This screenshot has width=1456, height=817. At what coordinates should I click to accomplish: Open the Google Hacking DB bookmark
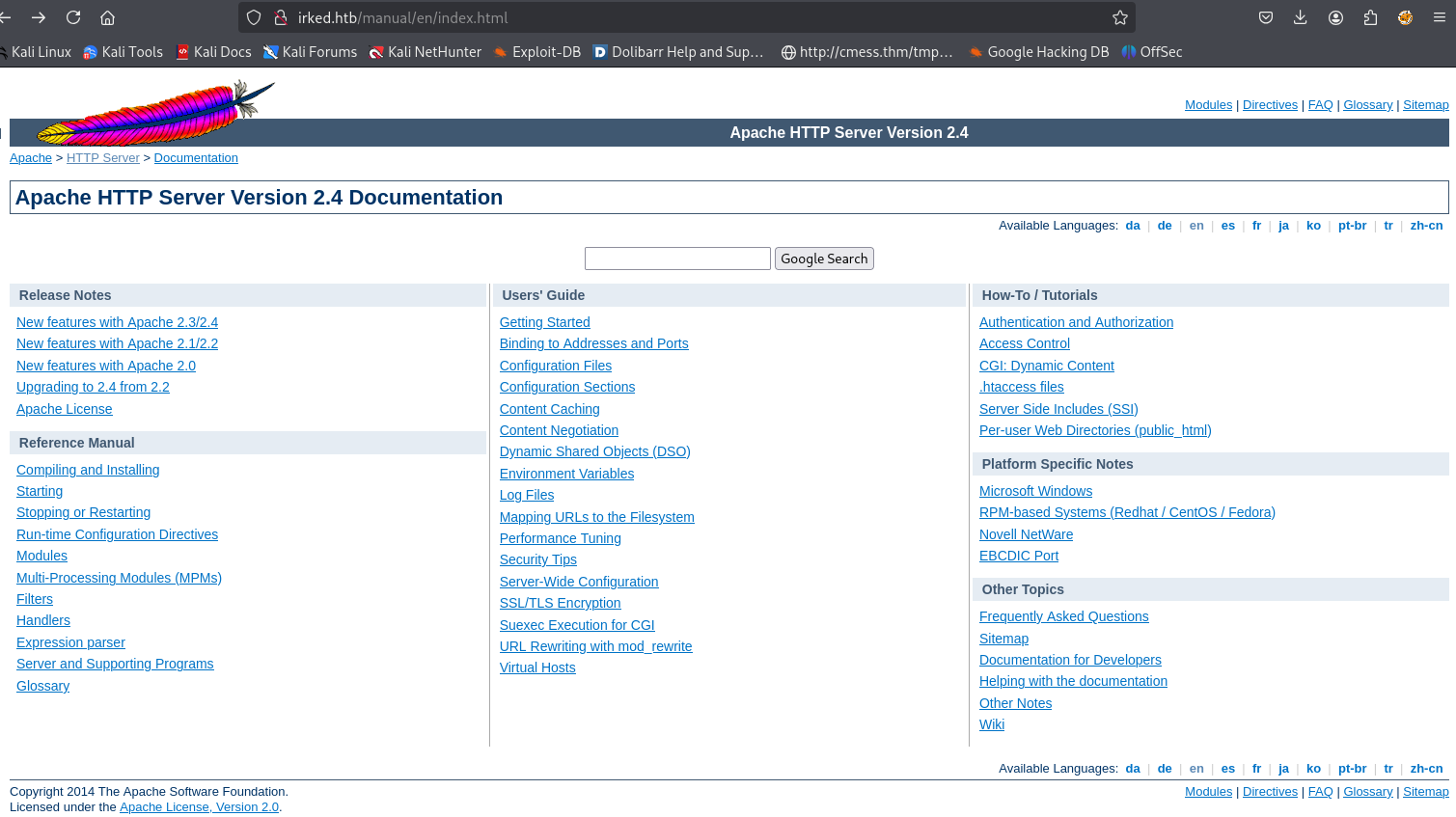point(1039,52)
